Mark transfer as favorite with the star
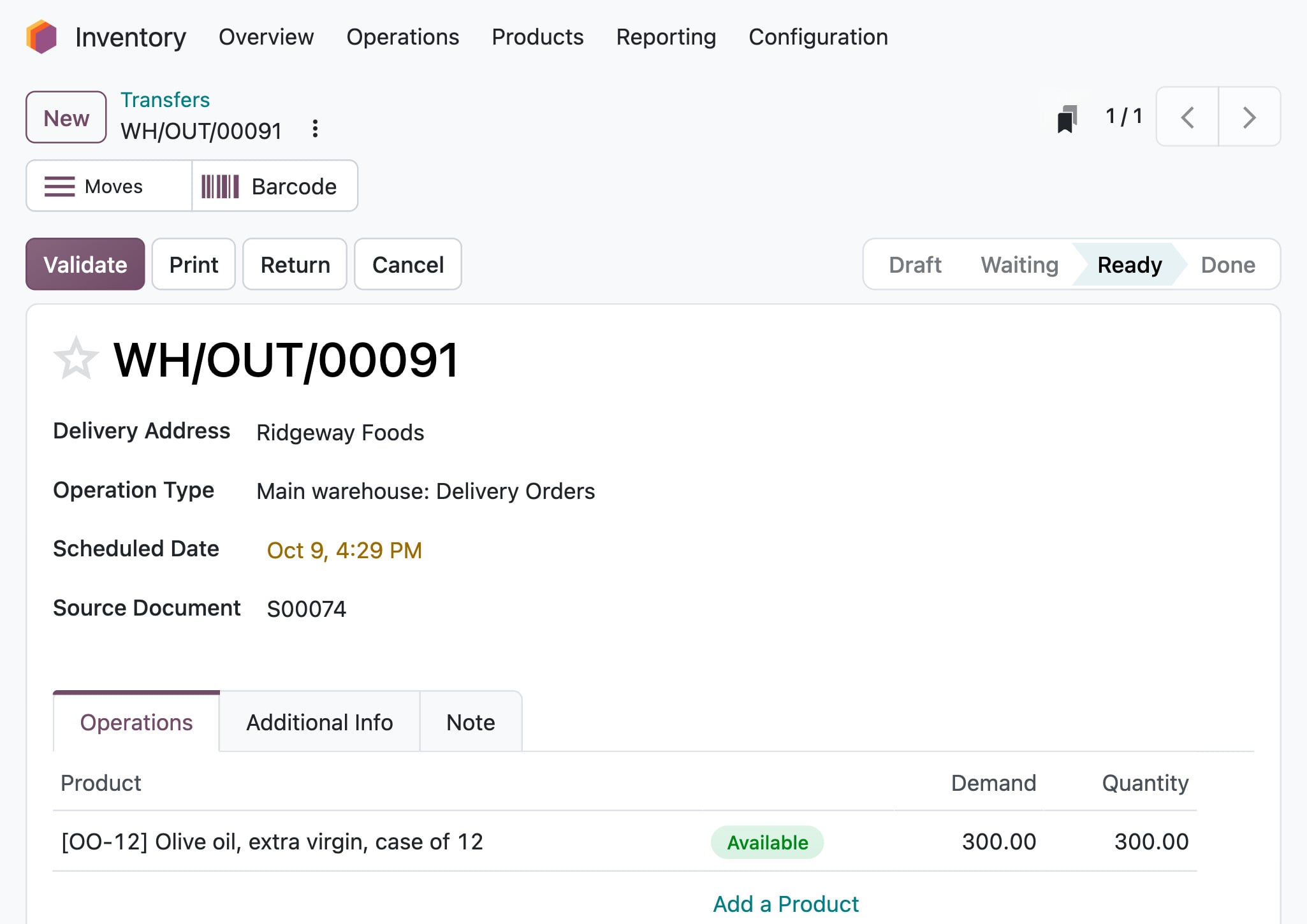This screenshot has height=924, width=1307. 76,359
